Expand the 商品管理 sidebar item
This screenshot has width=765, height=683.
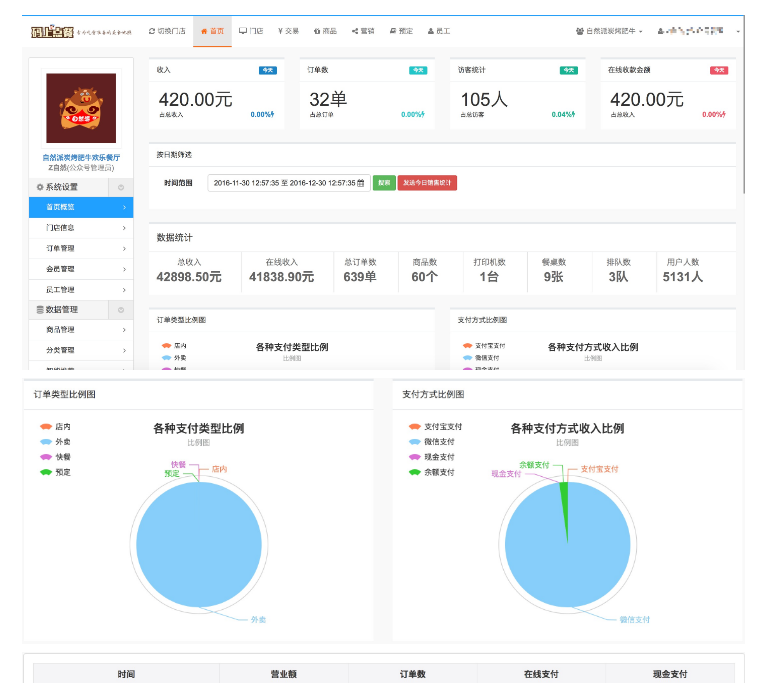point(81,330)
